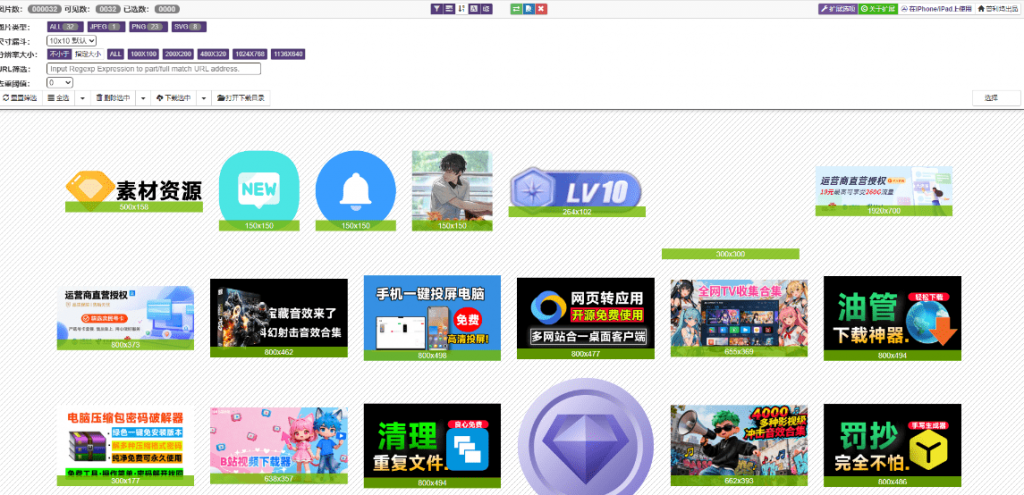Screen dimensions: 1024x495
Task: Open the green about extension button
Action: tap(877, 8)
